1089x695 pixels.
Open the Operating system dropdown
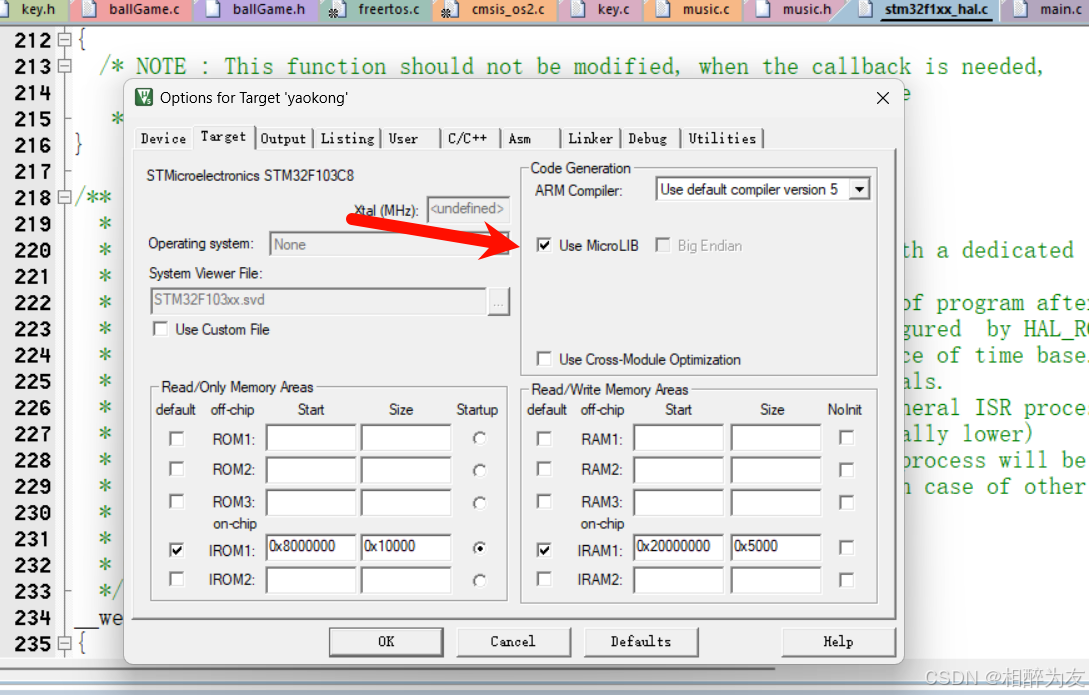[389, 244]
